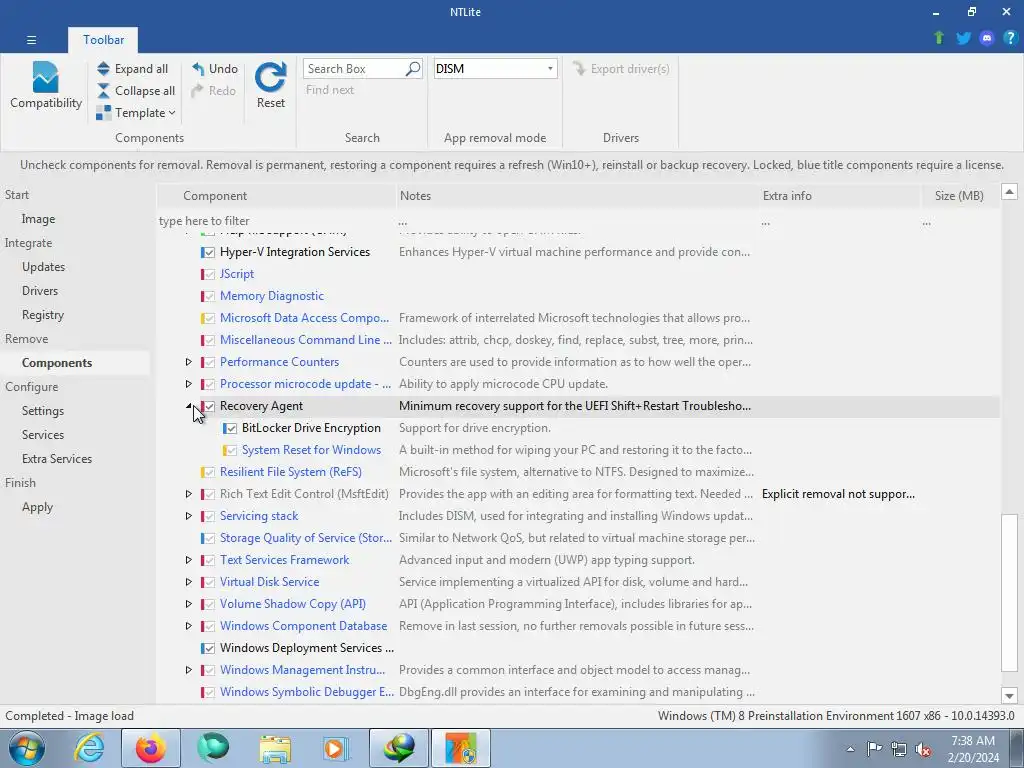Sort by the Size (MB) column header

pyautogui.click(x=959, y=196)
